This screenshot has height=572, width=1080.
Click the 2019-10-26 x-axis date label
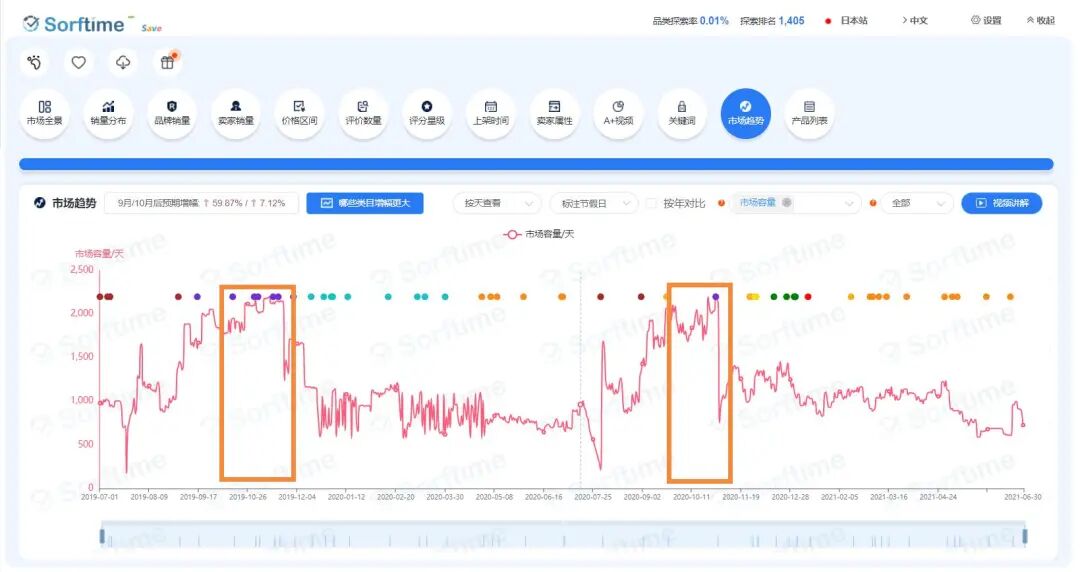click(247, 497)
